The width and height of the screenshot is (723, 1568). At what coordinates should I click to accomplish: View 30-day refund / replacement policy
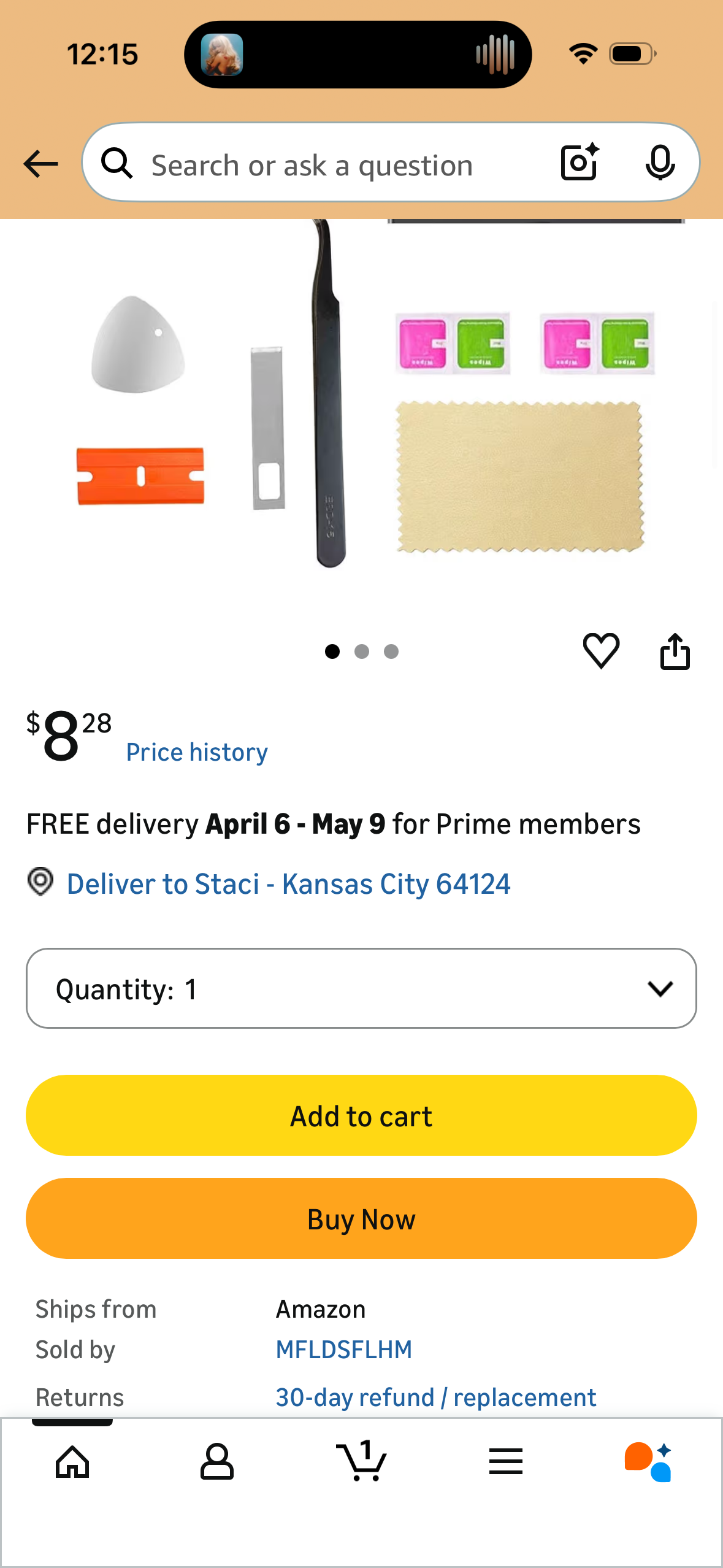(x=435, y=1397)
